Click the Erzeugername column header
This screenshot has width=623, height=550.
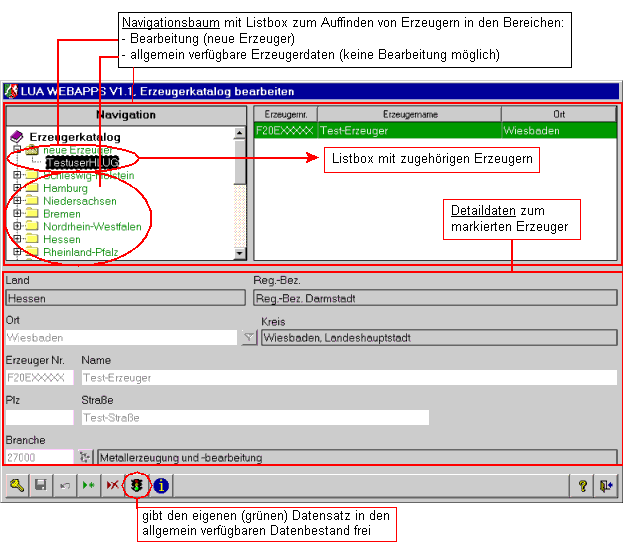[x=408, y=114]
